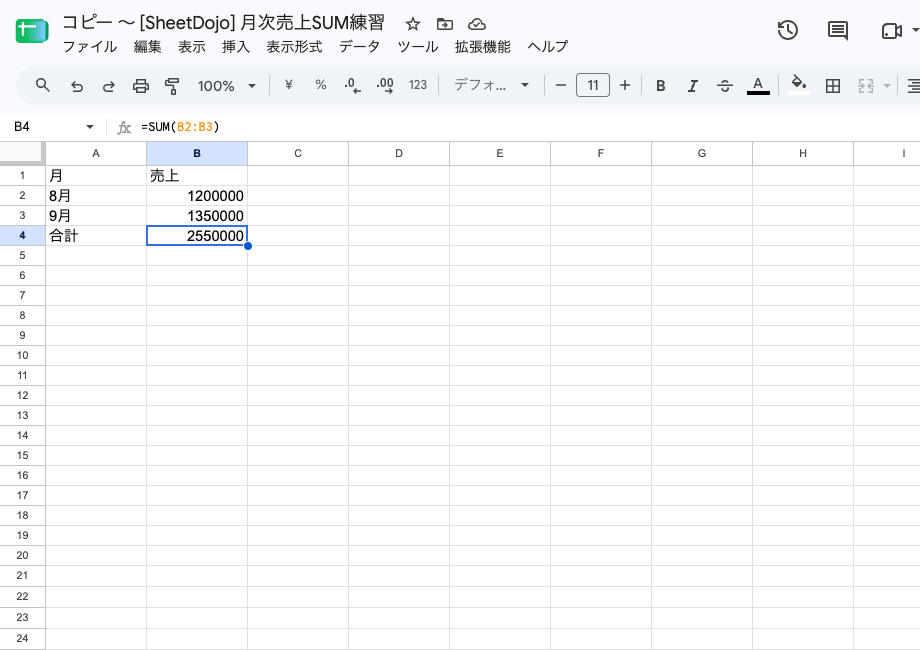Viewport: 920px width, 650px height.
Task: Select cell with value 1350000
Action: (197, 215)
